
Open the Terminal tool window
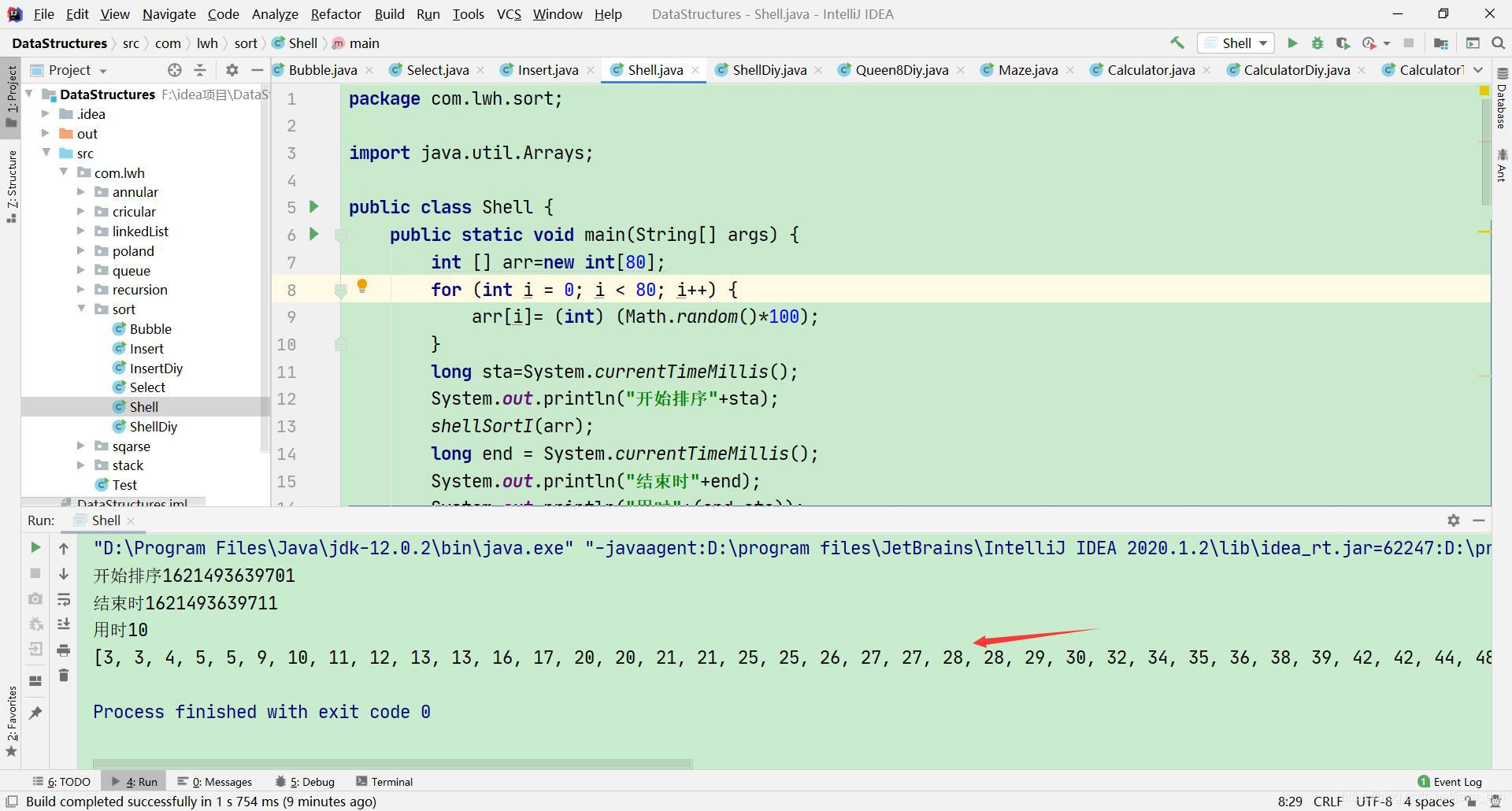click(x=384, y=782)
